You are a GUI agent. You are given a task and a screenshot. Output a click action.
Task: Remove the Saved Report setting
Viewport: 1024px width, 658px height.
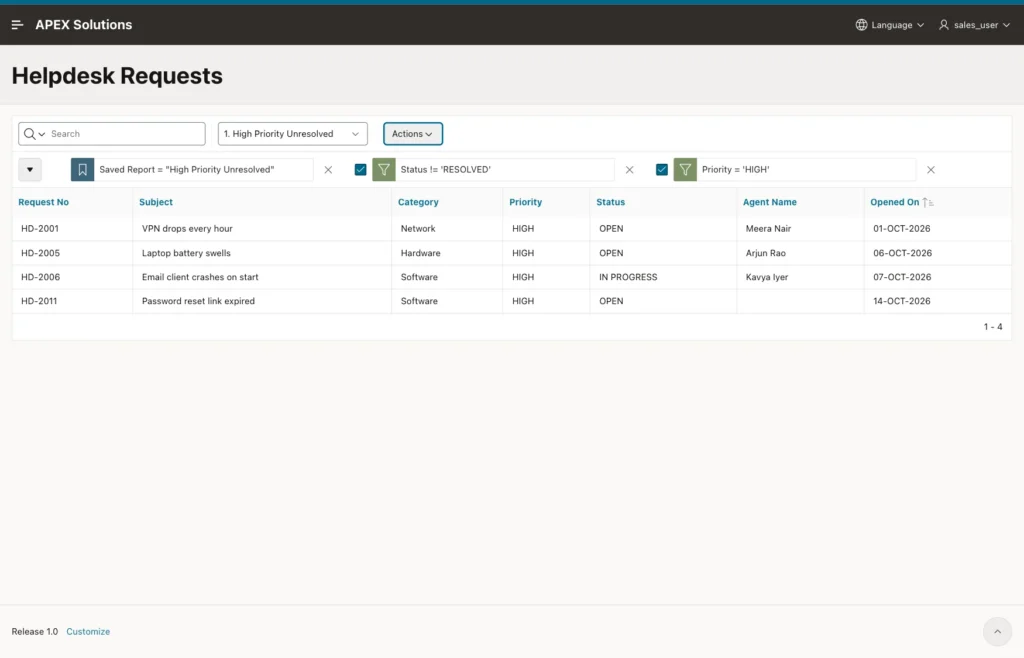click(328, 170)
